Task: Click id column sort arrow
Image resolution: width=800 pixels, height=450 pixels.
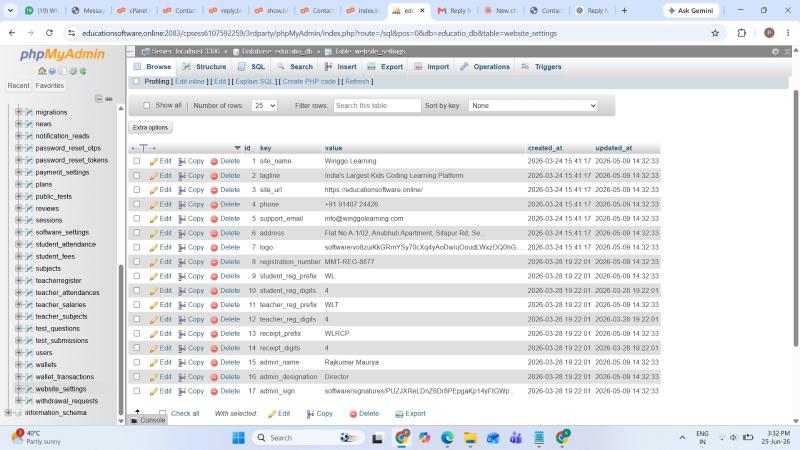Action: click(237, 148)
